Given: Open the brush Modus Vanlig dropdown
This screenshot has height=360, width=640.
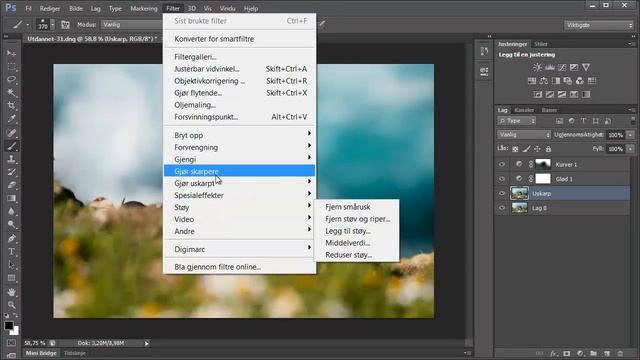Looking at the screenshot, I should tap(132, 25).
